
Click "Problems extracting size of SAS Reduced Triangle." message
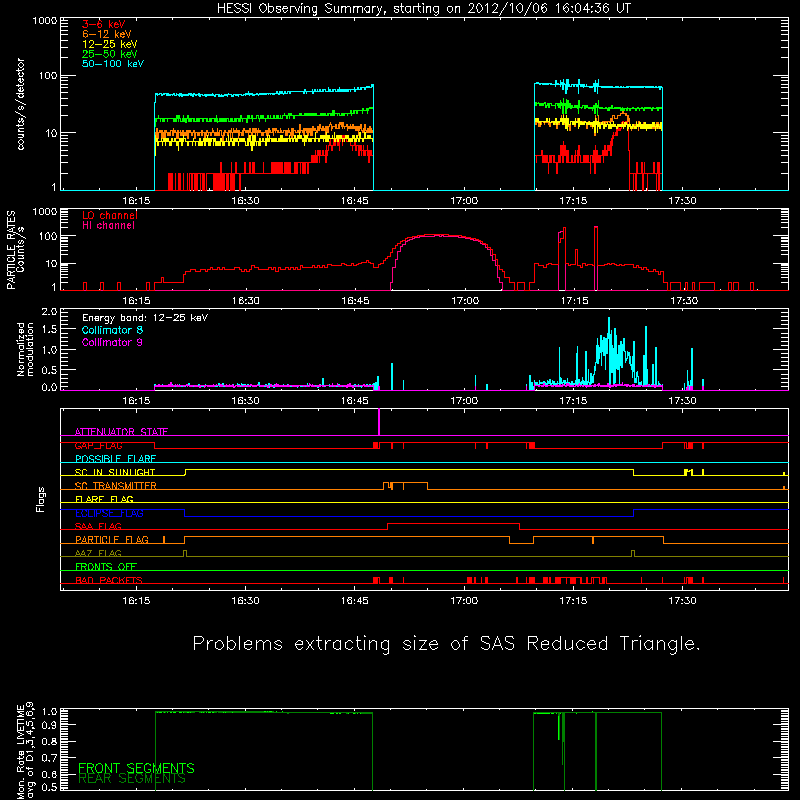[446, 643]
